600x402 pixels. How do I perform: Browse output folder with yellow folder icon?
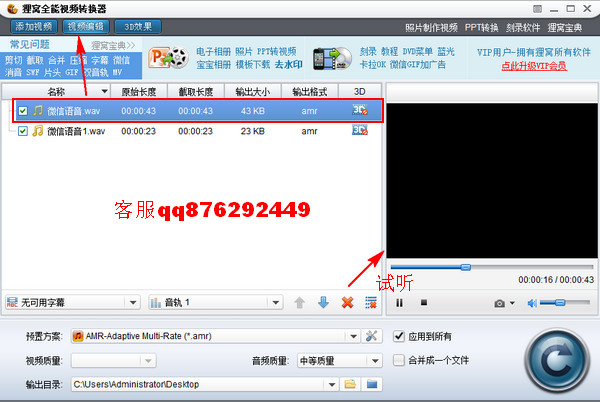pos(350,384)
